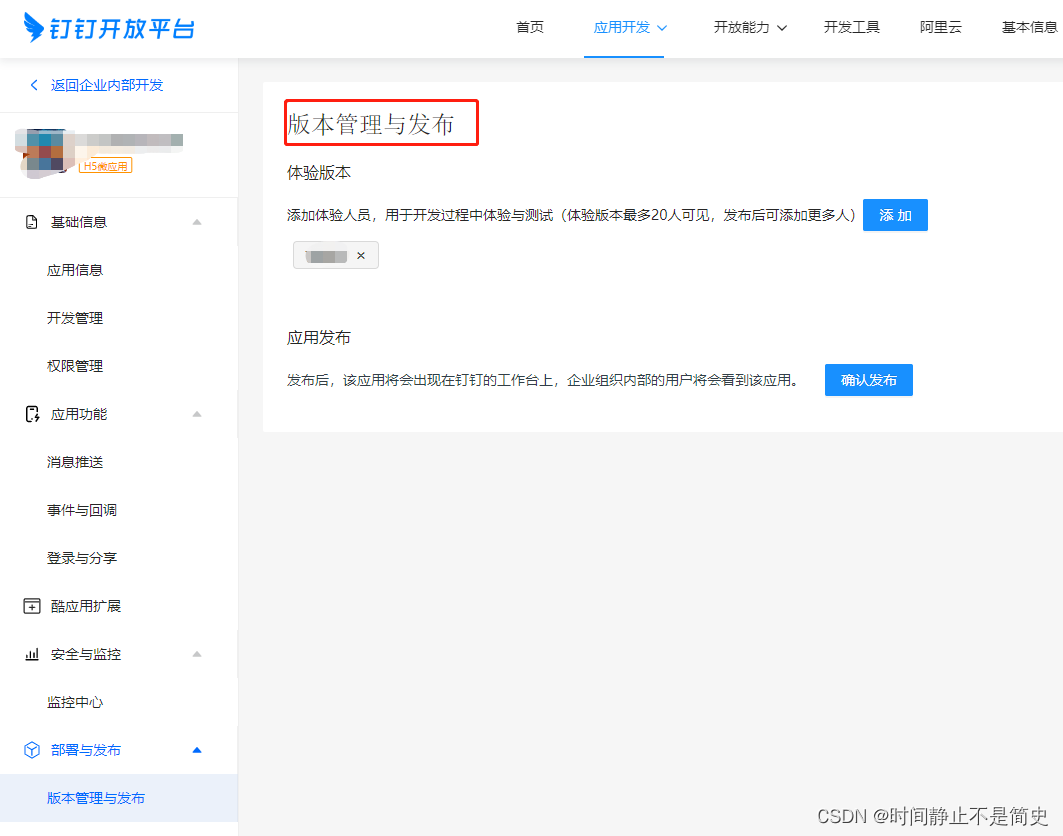This screenshot has height=836, width=1063.
Task: Click the 安全与监控 chart icon
Action: pos(30,653)
